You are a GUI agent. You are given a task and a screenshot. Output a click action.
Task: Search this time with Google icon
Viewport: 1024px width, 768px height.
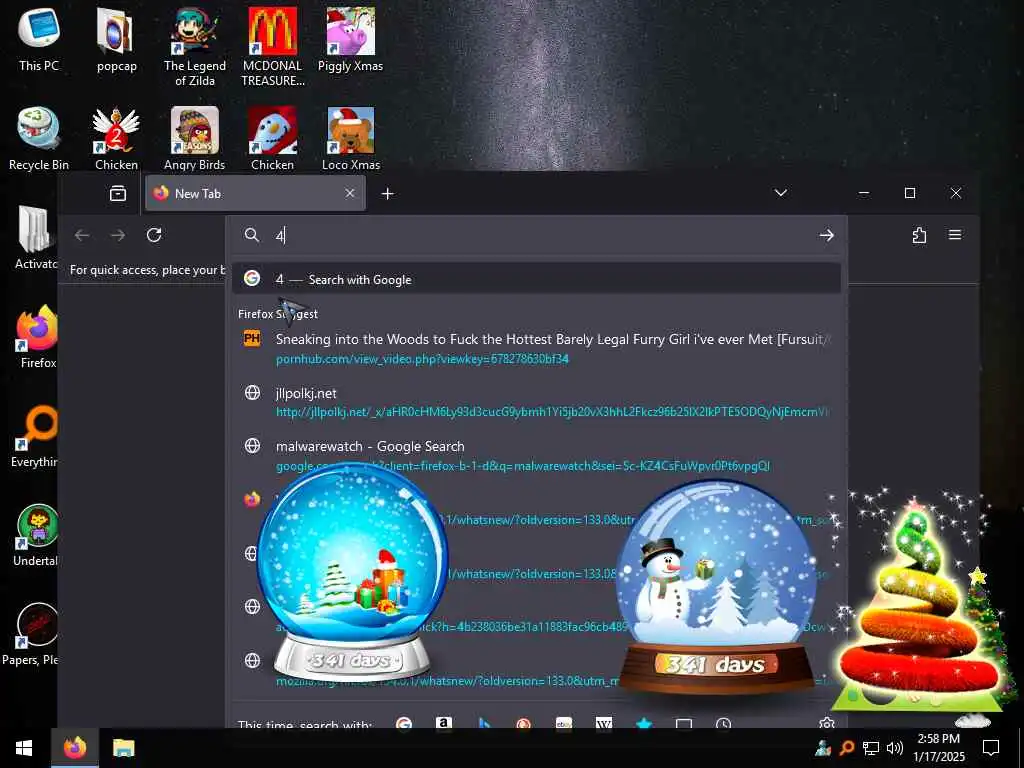(x=404, y=722)
